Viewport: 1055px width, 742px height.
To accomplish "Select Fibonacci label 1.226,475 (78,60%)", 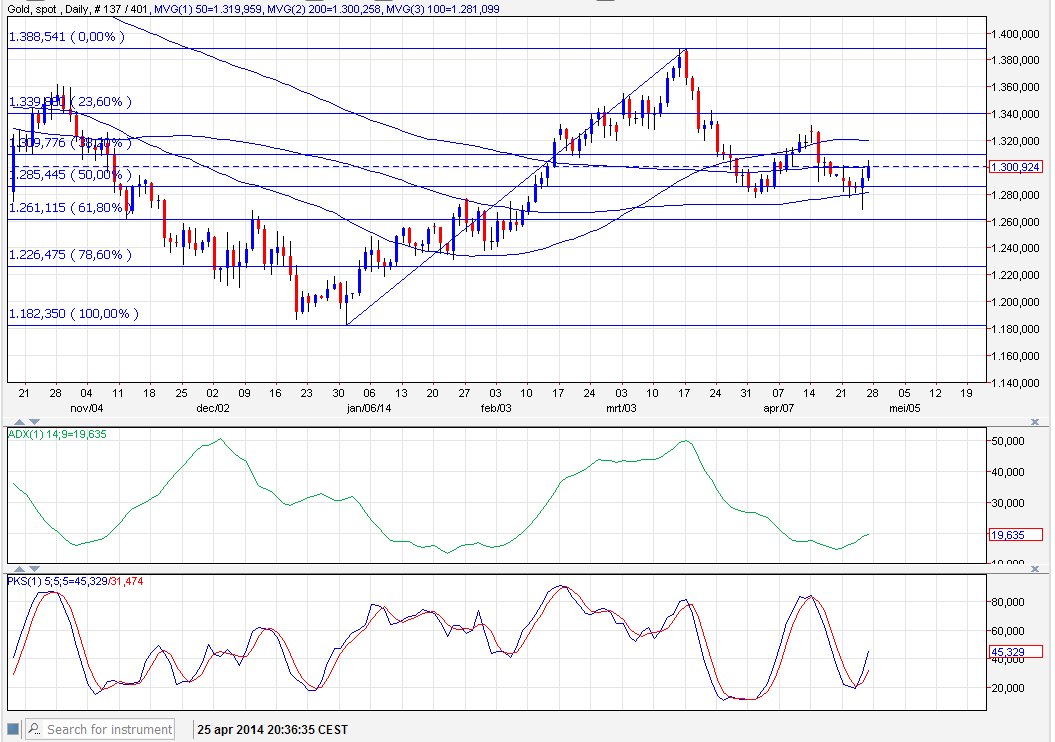I will pyautogui.click(x=70, y=254).
